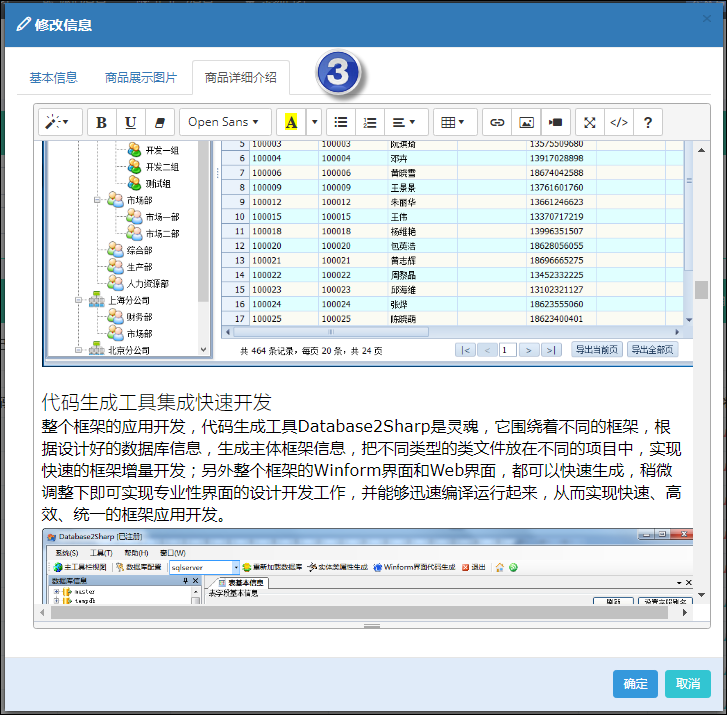Image resolution: width=727 pixels, height=715 pixels.
Task: Select 生产部 tree node
Action: pyautogui.click(x=140, y=267)
